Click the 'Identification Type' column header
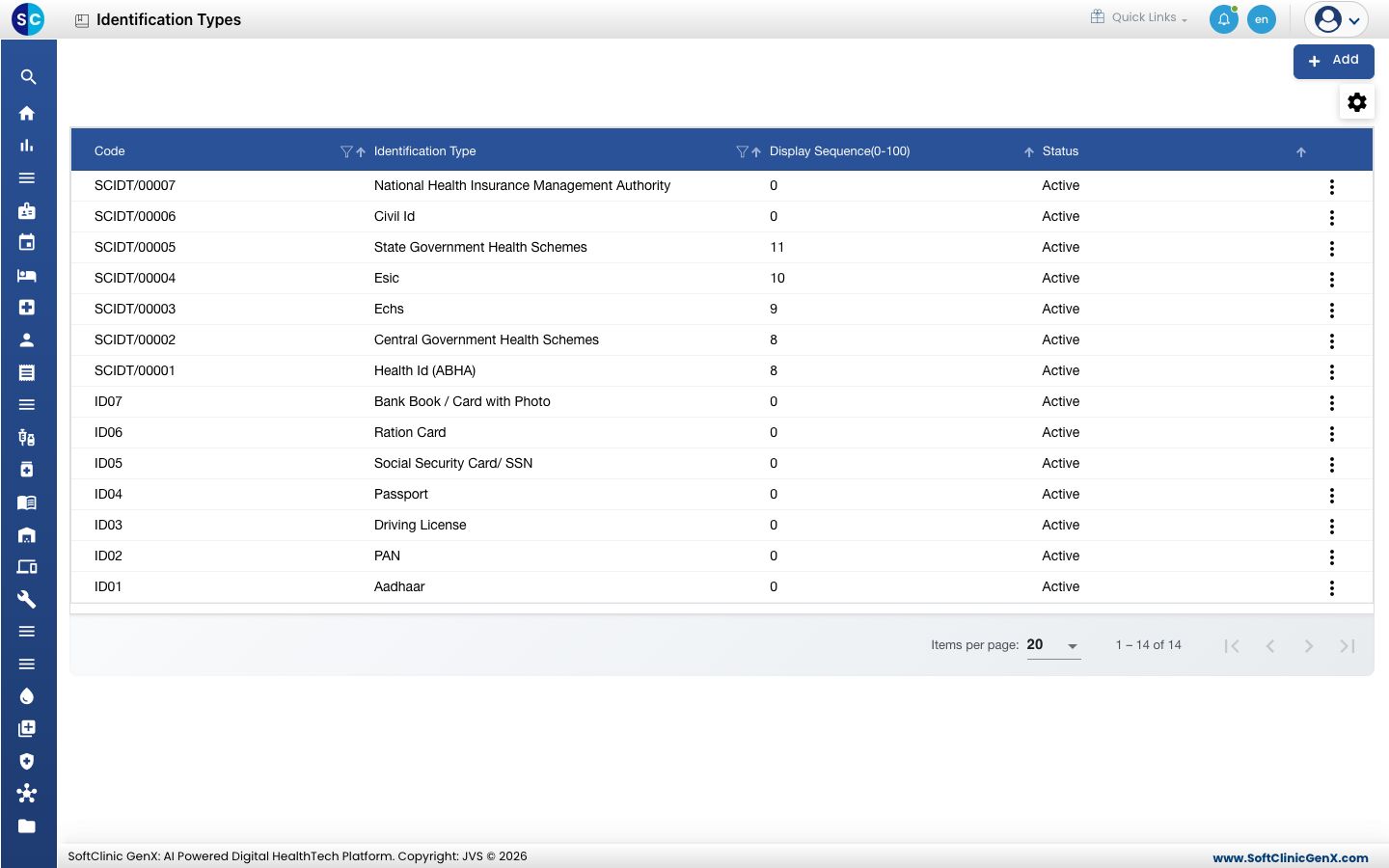Image resolution: width=1389 pixels, height=868 pixels. coord(424,151)
